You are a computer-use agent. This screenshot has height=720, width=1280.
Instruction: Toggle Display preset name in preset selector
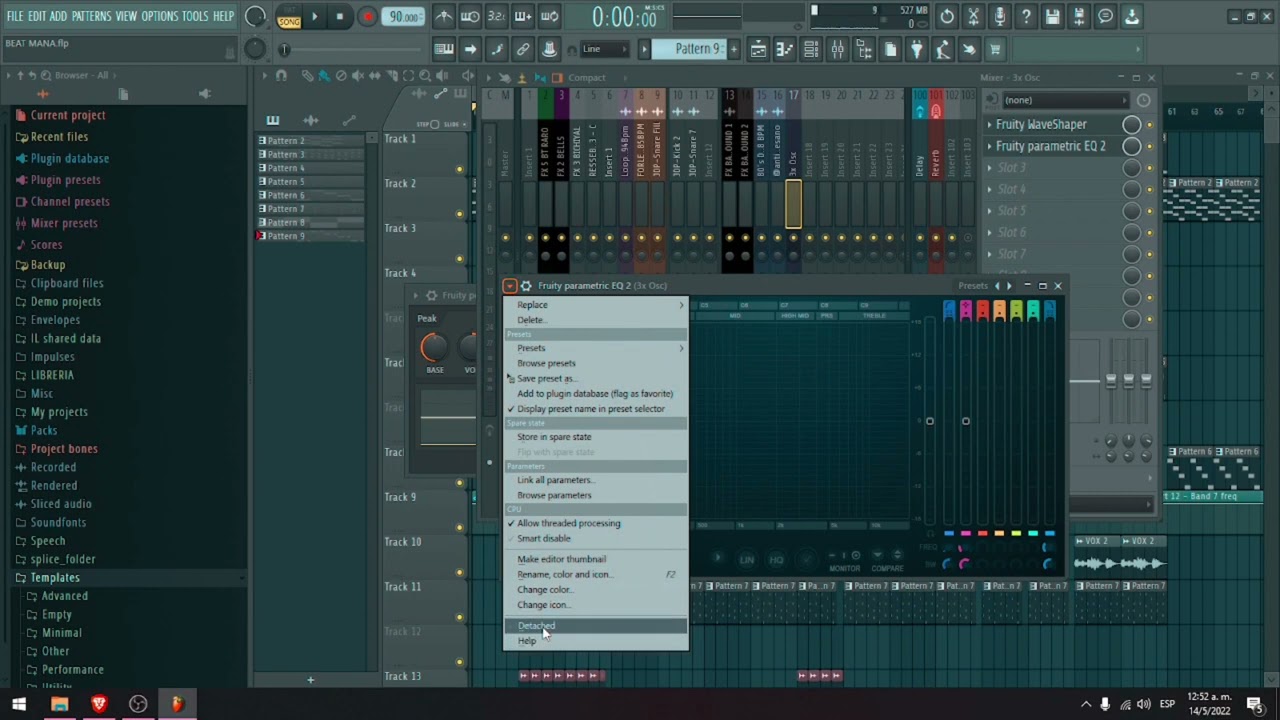[x=595, y=409]
